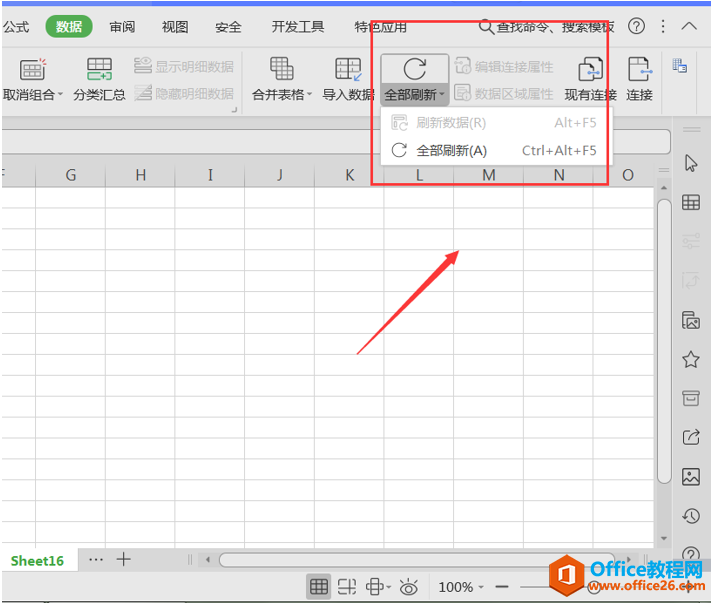Switch to Normal view in status bar
The height and width of the screenshot is (603, 712).
(x=318, y=587)
